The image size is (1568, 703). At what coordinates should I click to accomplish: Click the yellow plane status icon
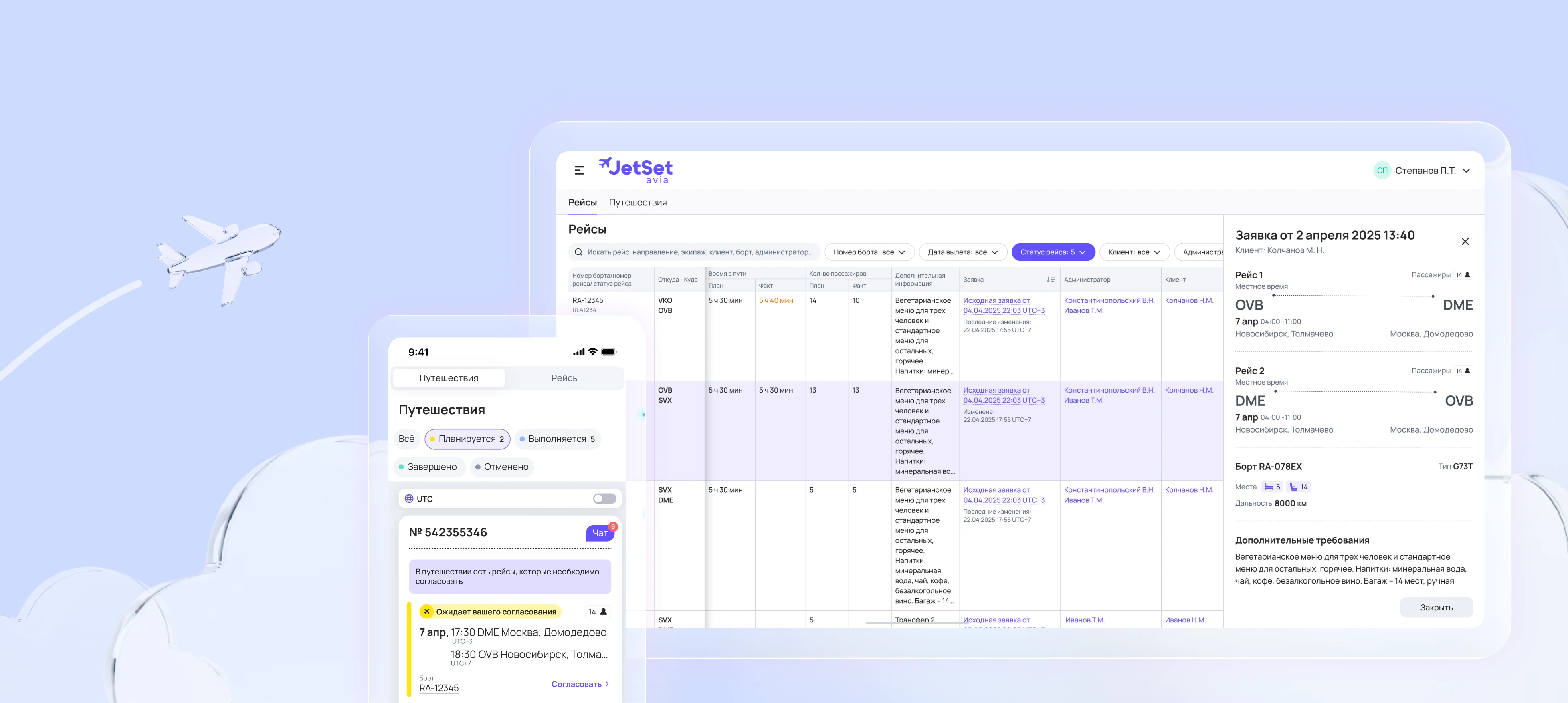(427, 612)
